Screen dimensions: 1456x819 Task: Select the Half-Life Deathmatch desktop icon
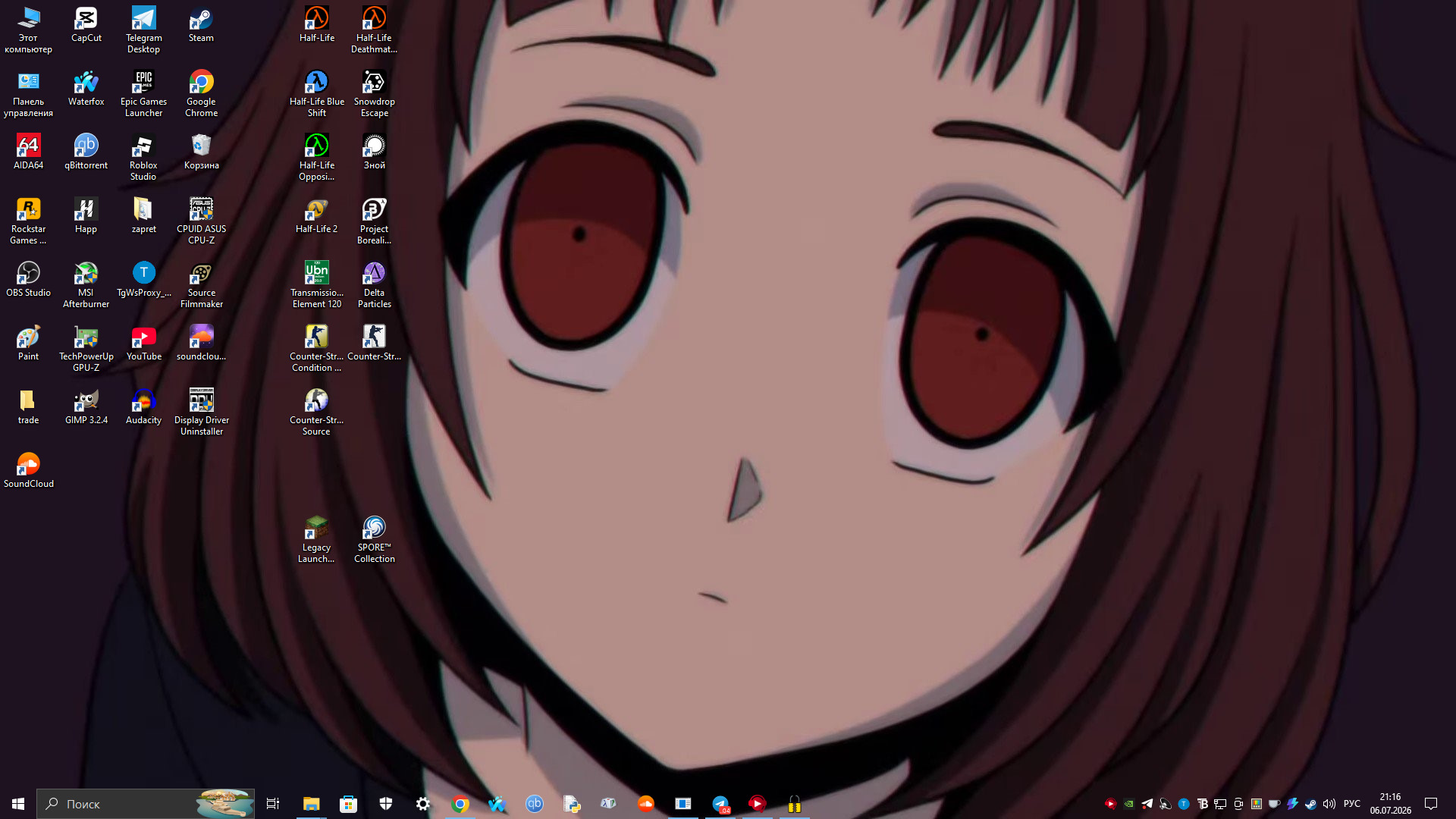pos(374,30)
